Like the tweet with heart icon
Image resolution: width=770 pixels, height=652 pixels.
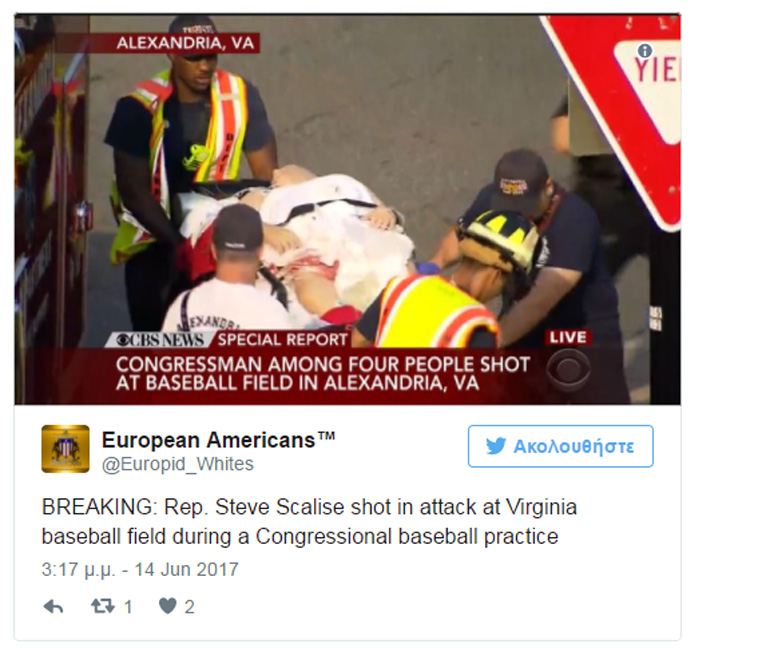pyautogui.click(x=167, y=606)
